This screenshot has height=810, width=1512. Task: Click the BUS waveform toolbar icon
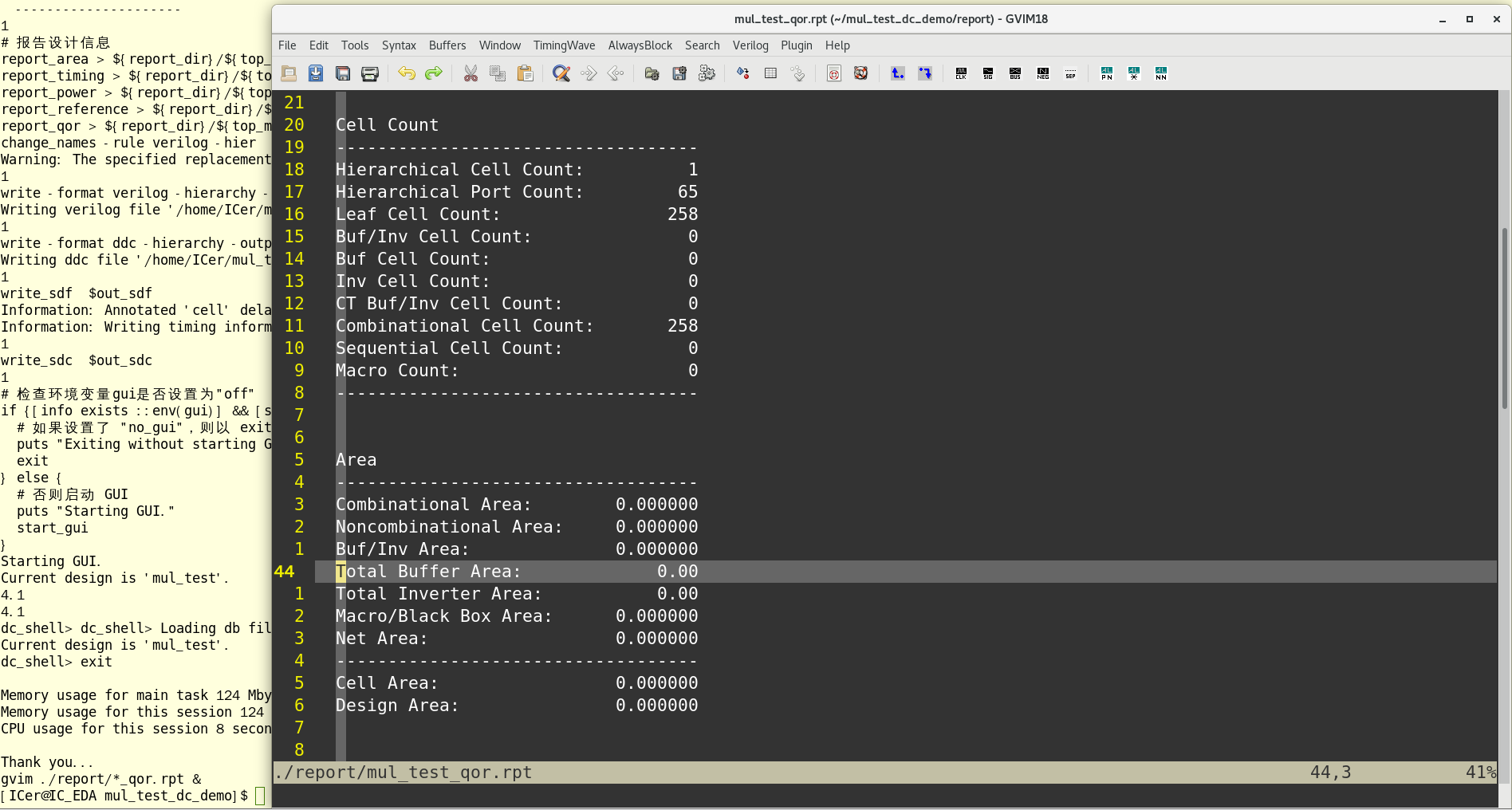click(1015, 73)
